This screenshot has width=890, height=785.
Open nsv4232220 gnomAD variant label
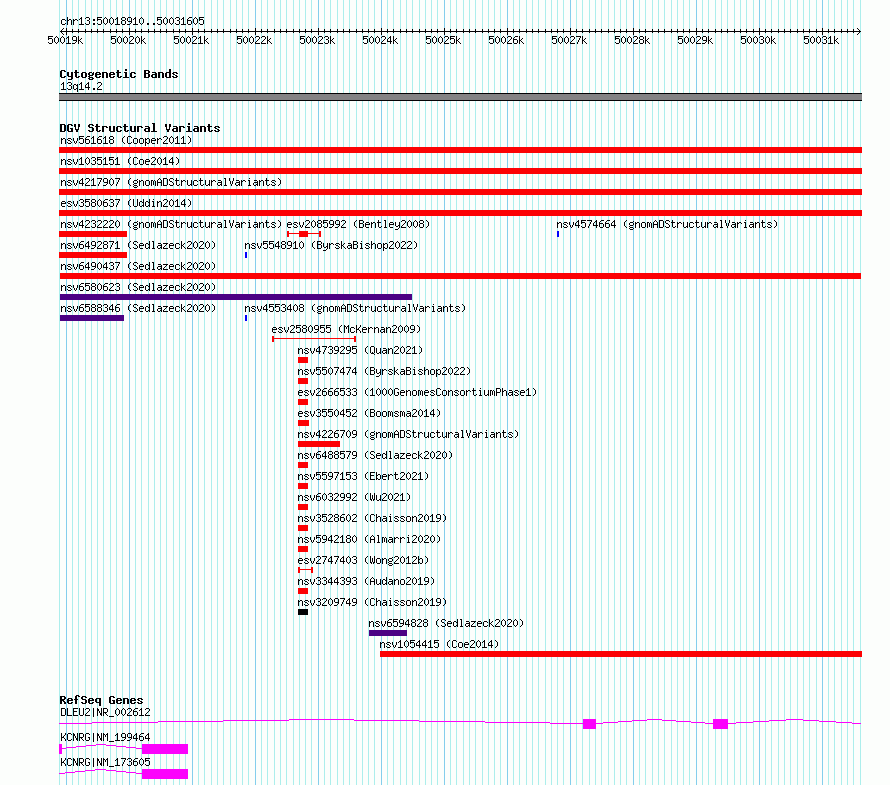tap(171, 224)
